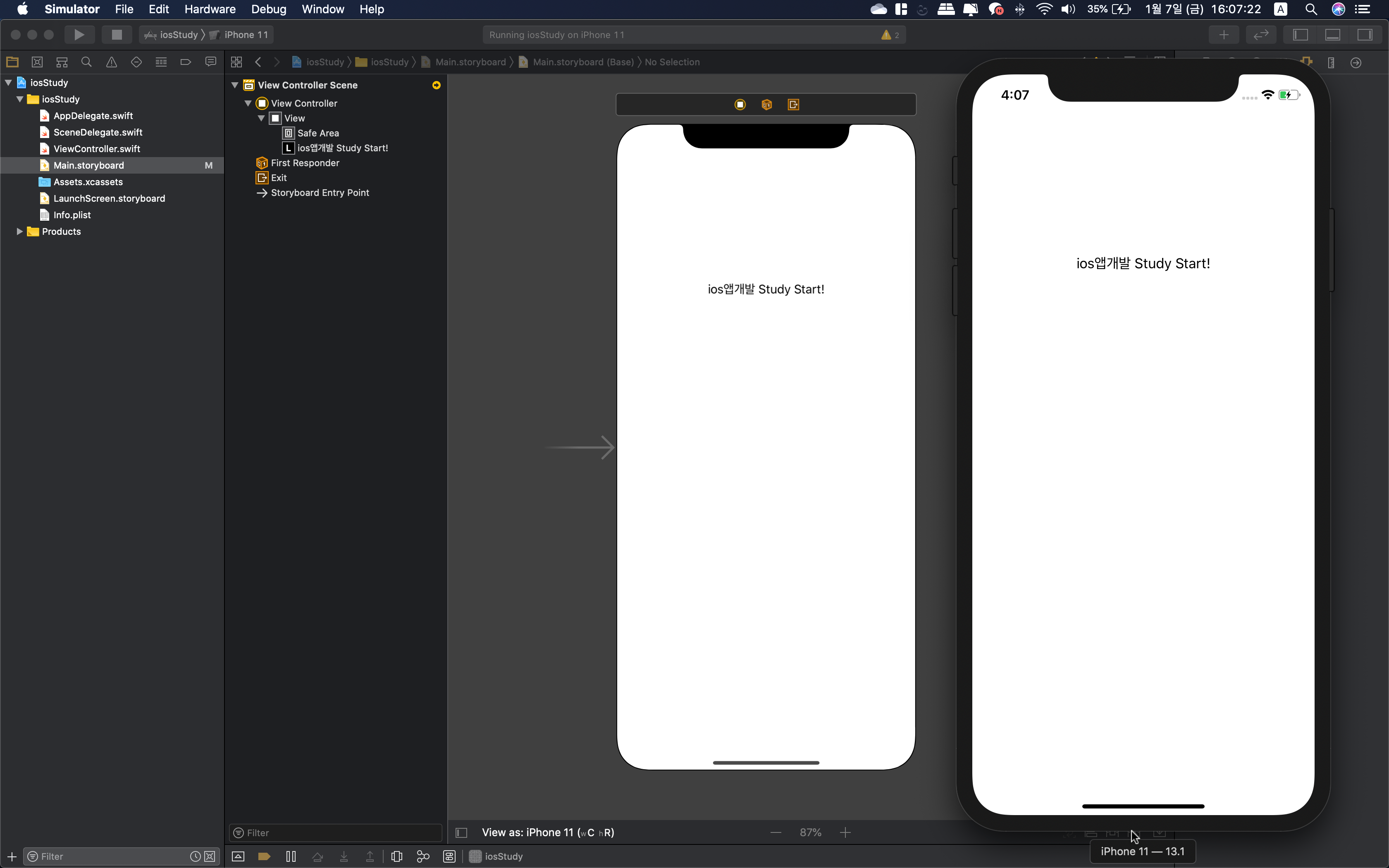Viewport: 1389px width, 868px height.
Task: Toggle the Debug area visibility button
Action: click(1332, 34)
